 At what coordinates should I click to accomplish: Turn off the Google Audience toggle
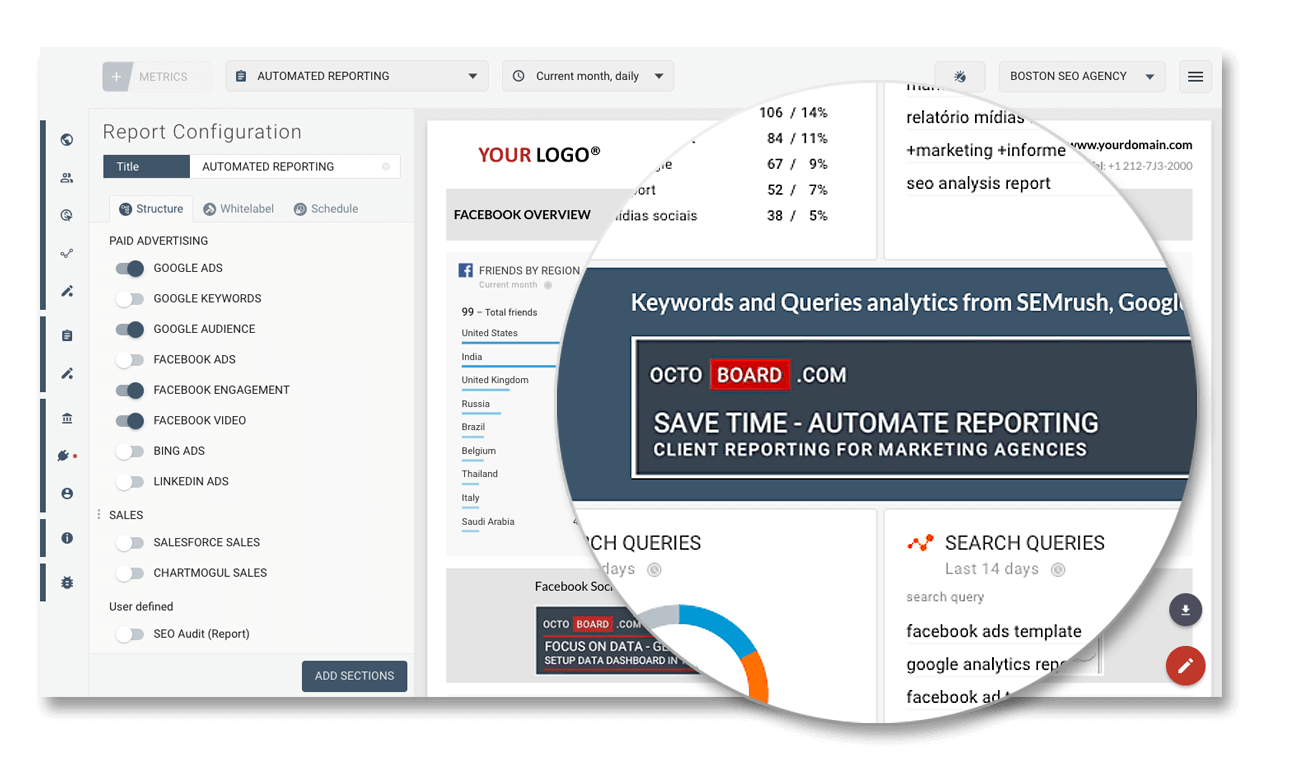(130, 329)
